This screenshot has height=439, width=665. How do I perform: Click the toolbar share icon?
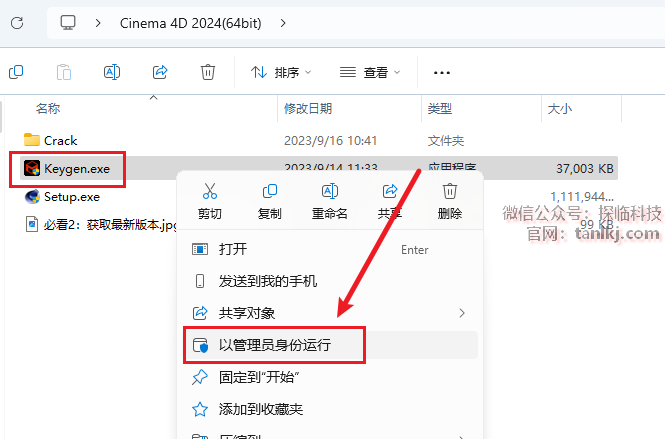point(159,72)
